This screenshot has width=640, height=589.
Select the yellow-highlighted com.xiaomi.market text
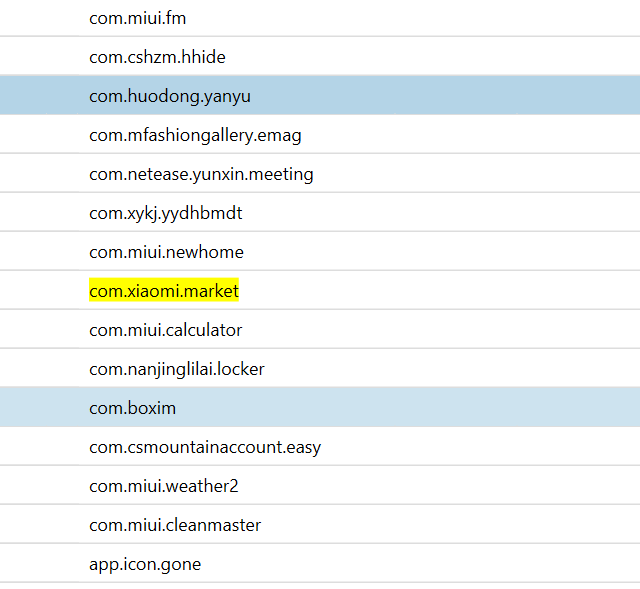click(164, 291)
